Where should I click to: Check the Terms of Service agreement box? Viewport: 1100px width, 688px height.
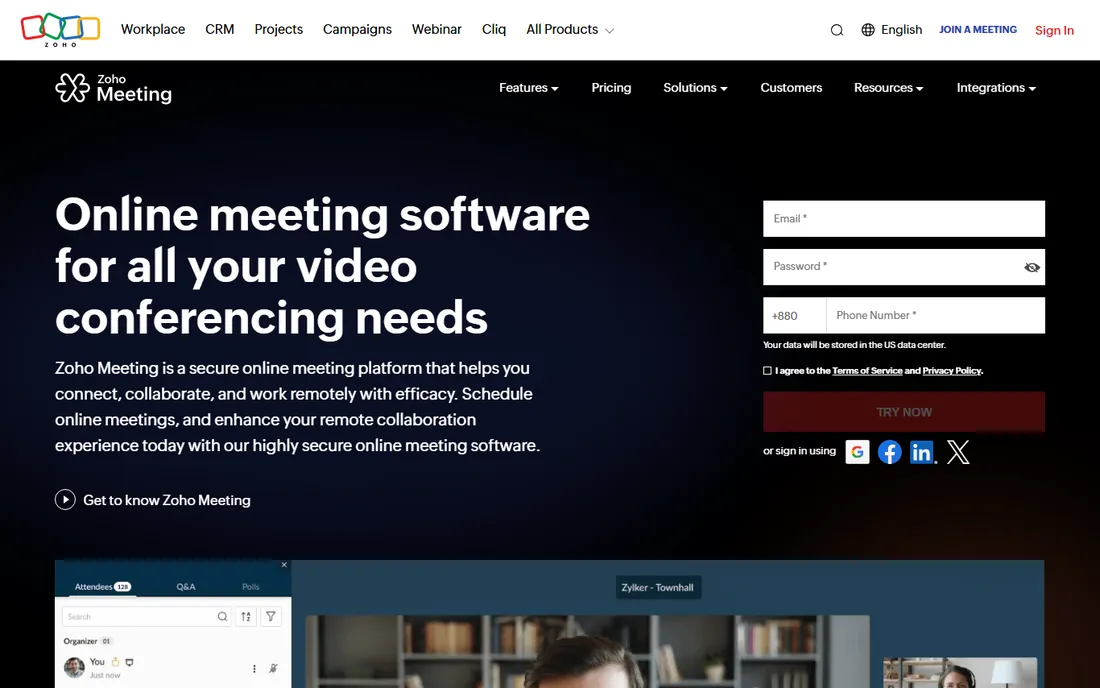pos(767,371)
